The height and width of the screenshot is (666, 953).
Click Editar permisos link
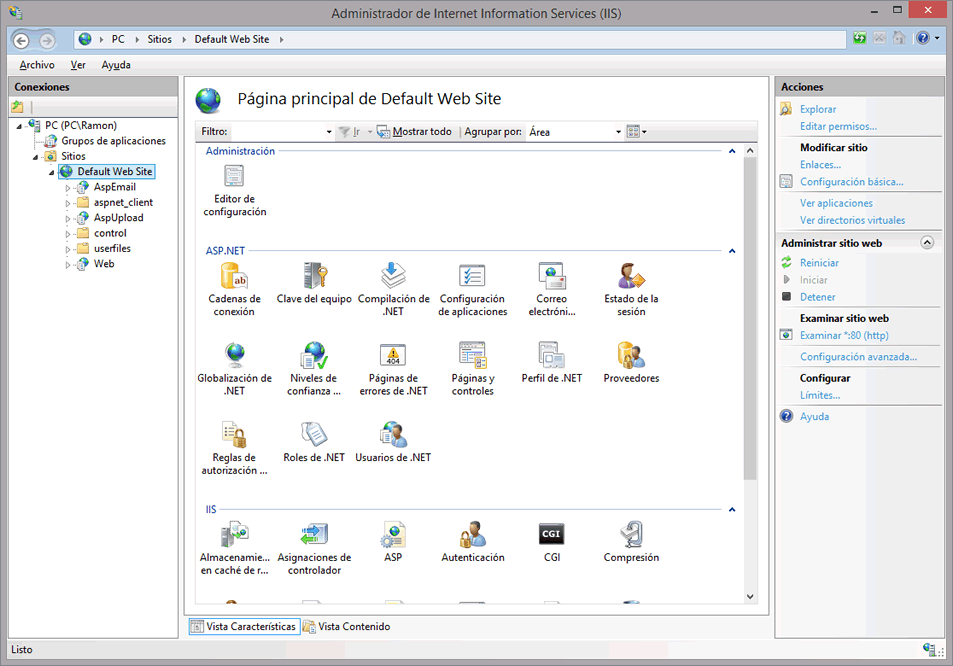pyautogui.click(x=838, y=126)
